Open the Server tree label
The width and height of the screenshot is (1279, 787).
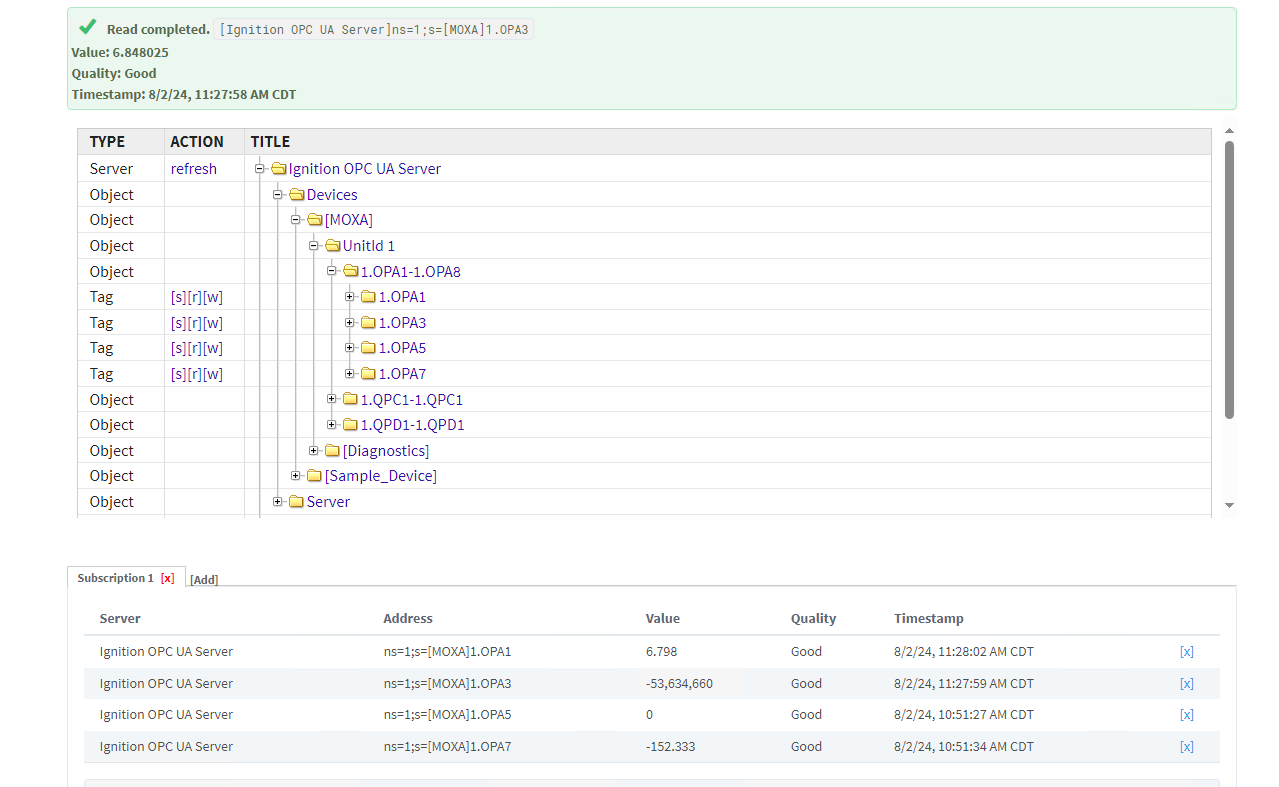point(328,502)
